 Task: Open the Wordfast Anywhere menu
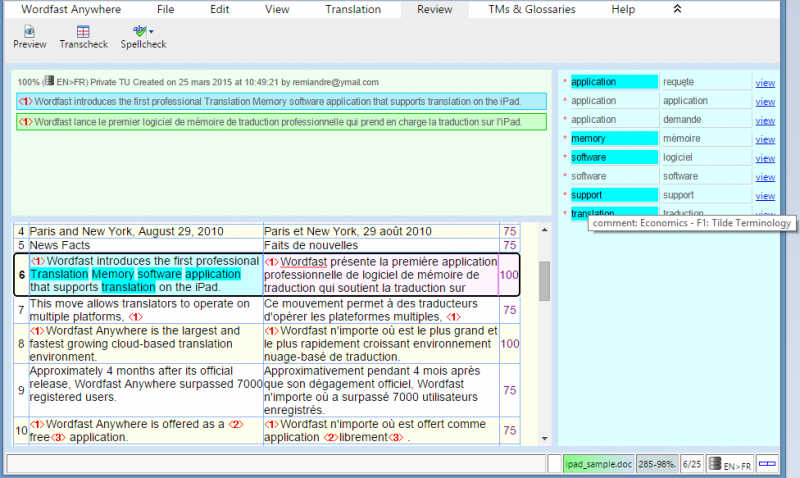point(71,9)
